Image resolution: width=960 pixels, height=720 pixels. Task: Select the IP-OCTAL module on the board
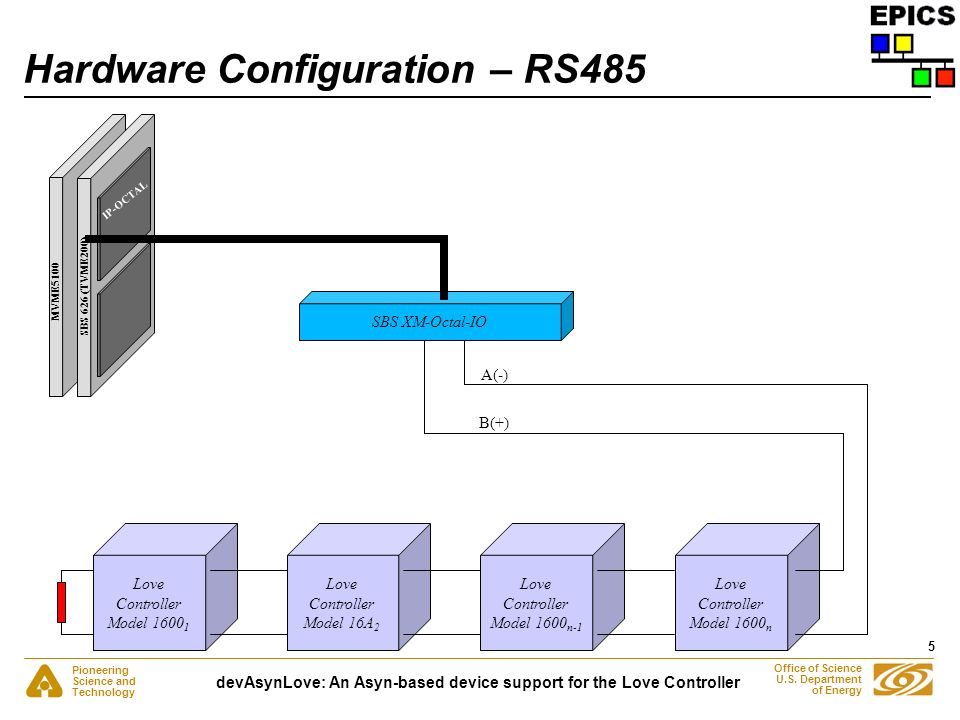click(124, 213)
